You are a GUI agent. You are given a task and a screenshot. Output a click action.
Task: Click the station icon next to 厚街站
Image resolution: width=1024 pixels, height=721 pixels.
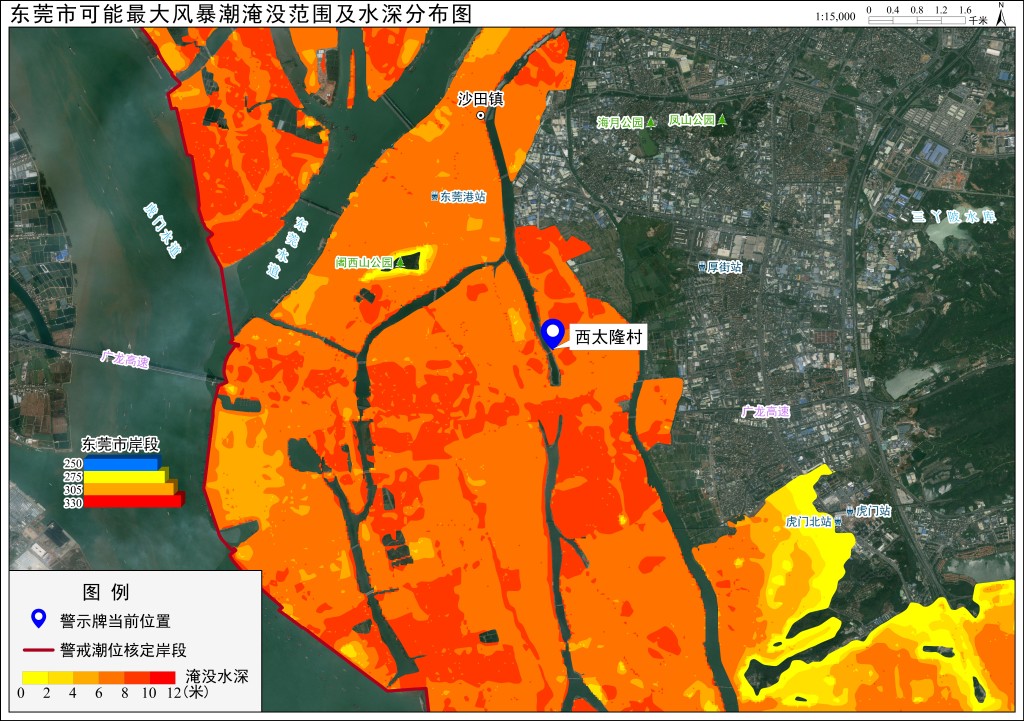(x=702, y=267)
